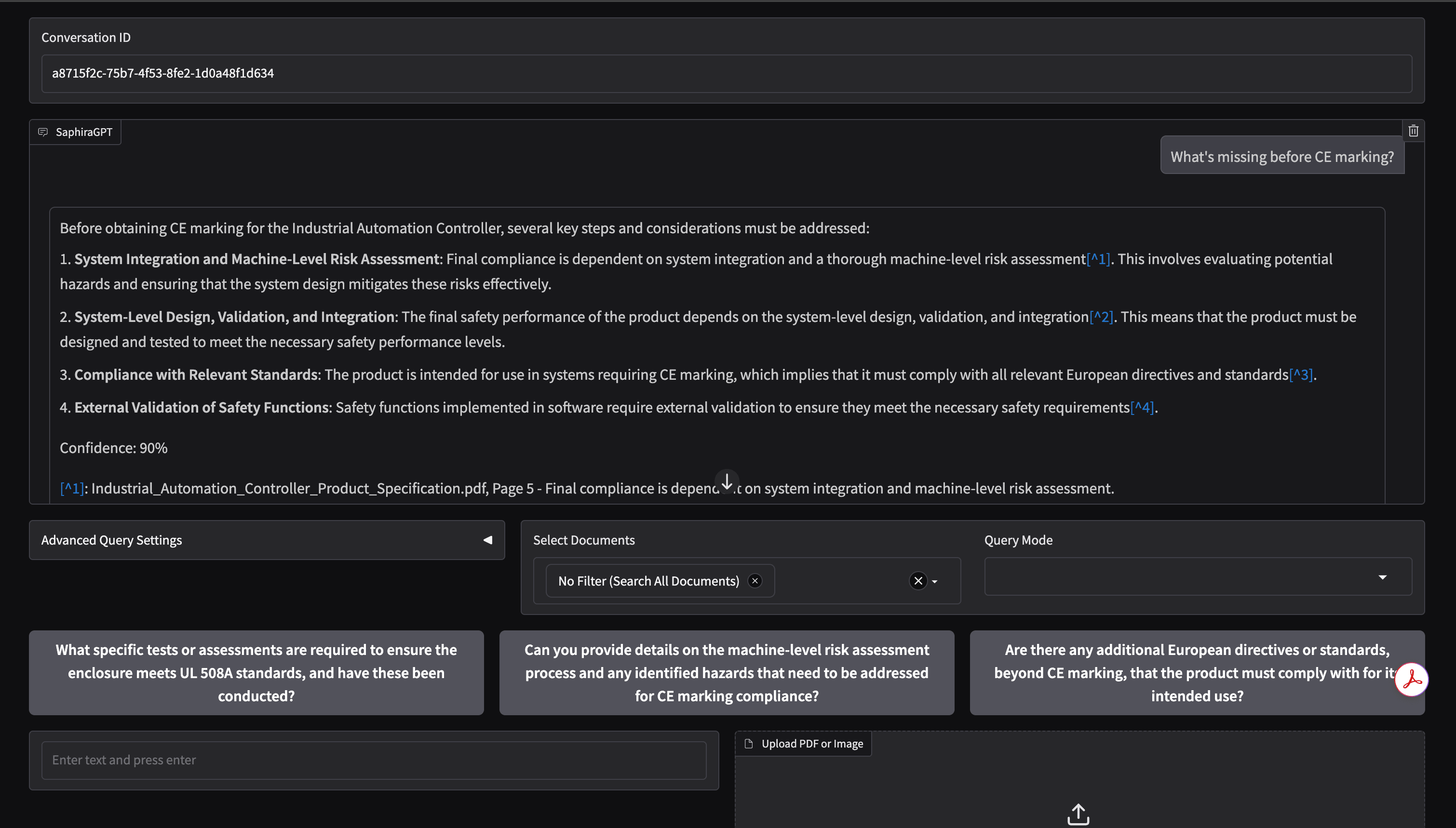Click the document icon next to Upload PDF
Screen dimensions: 1456x828
tap(749, 743)
